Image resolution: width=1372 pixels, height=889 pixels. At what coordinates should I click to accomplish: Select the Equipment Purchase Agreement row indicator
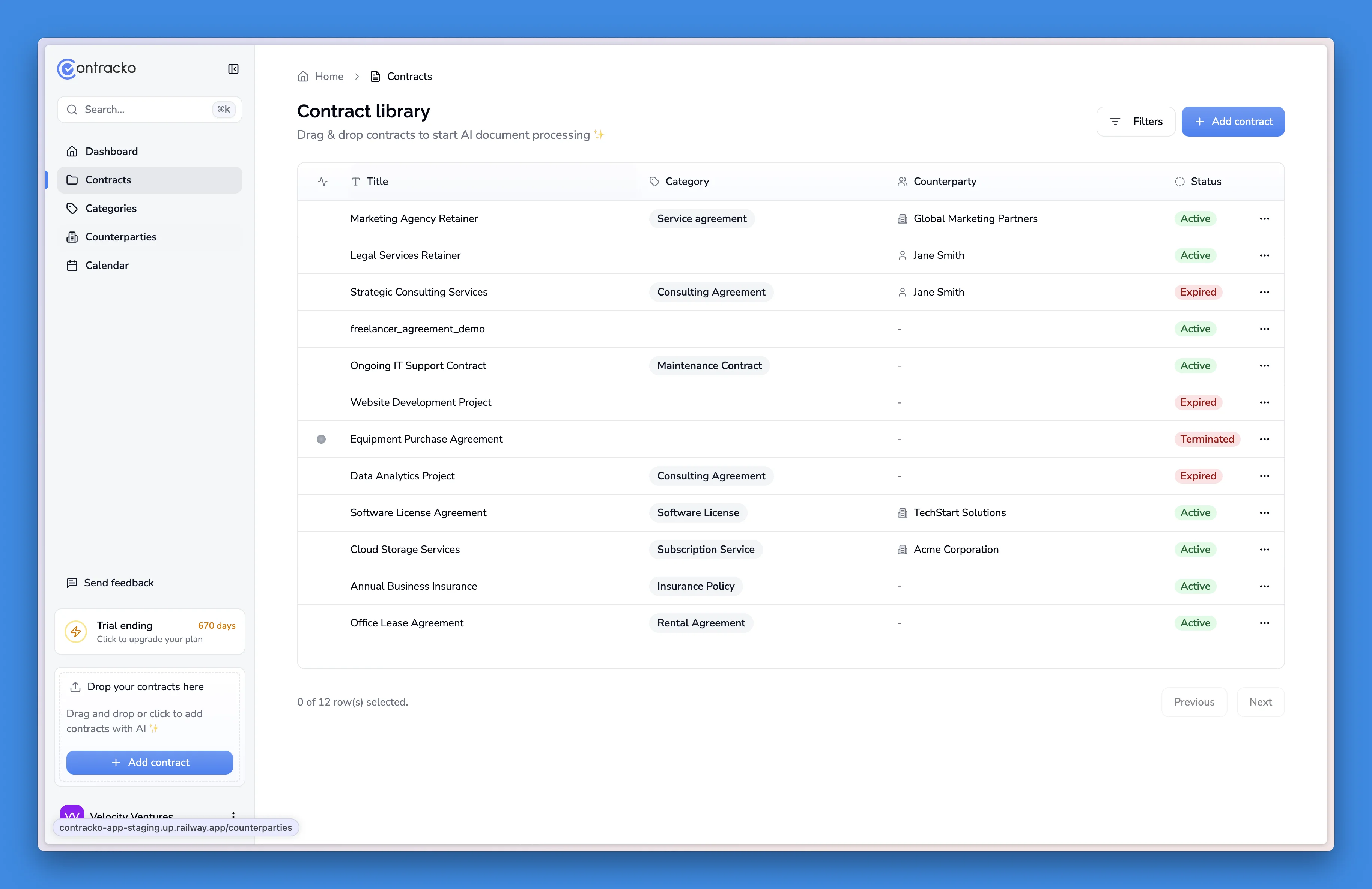point(321,439)
